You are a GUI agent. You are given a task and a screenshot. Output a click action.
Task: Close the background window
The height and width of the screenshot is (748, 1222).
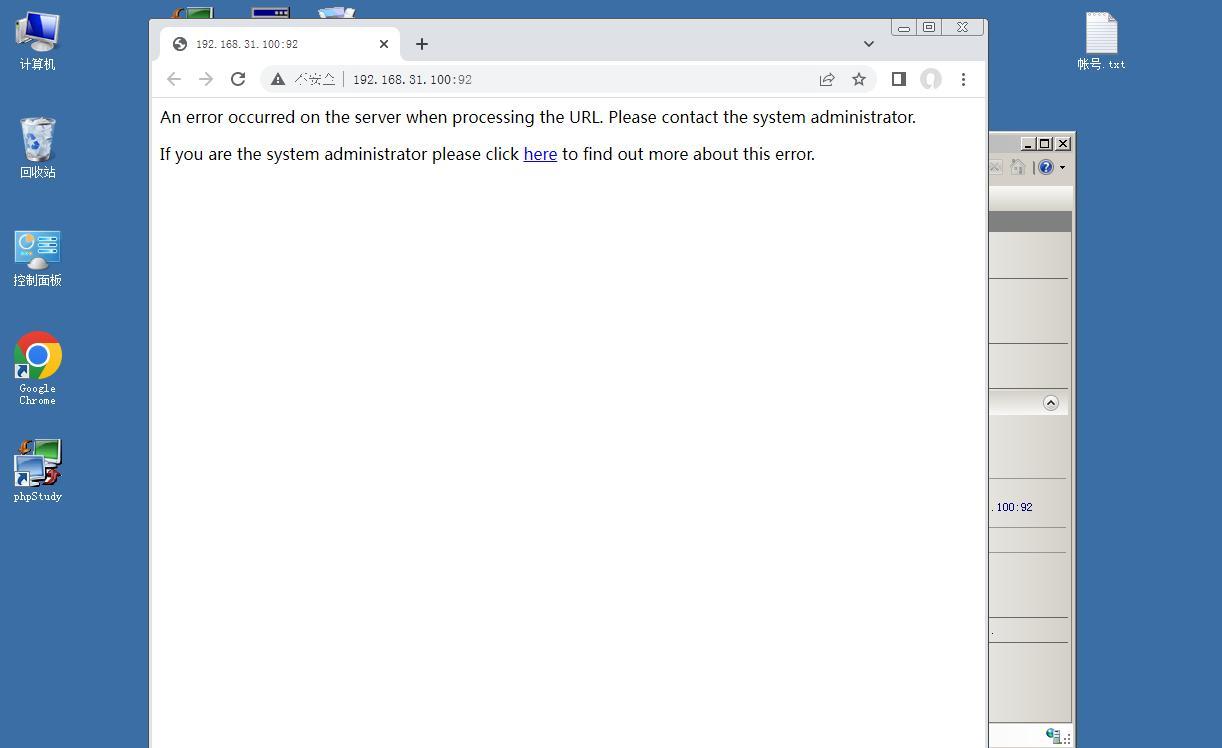click(1063, 143)
